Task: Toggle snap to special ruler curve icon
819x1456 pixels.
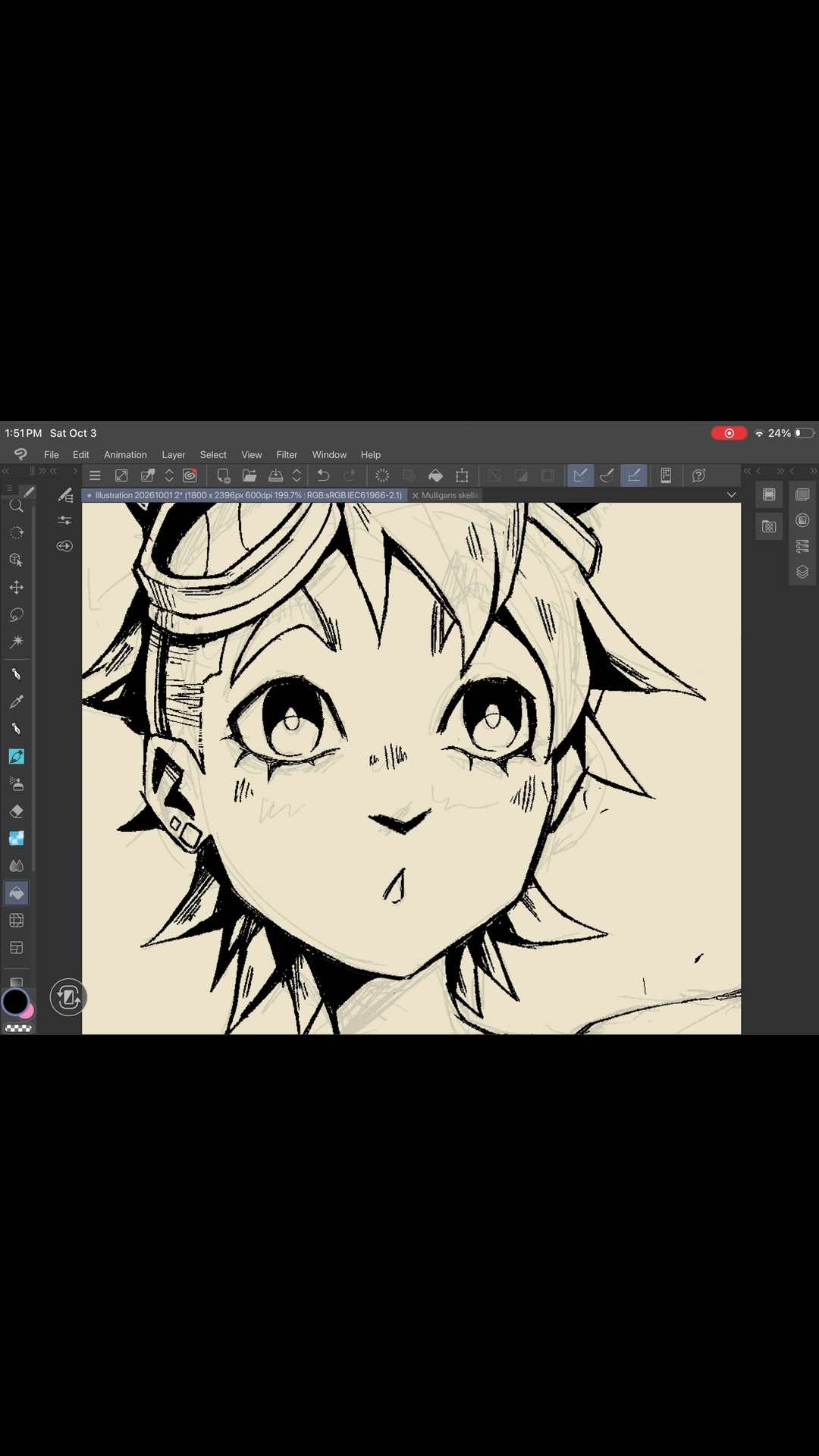Action: click(607, 475)
